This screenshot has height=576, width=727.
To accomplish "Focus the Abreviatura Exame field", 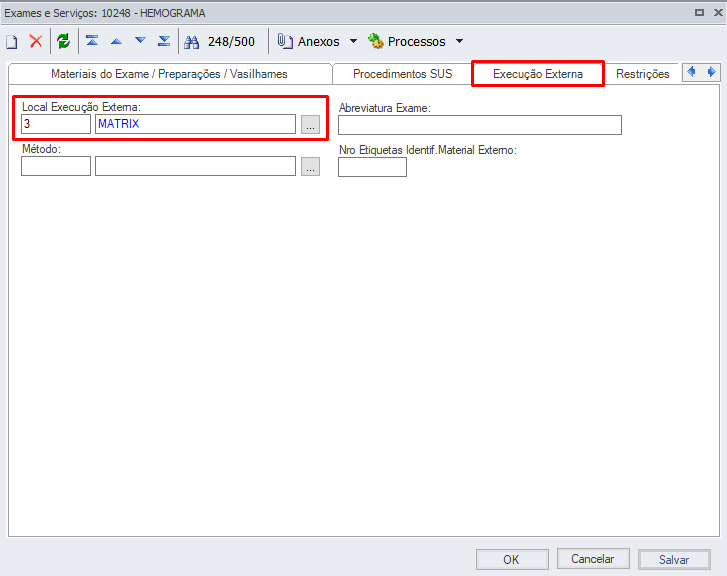I will [x=480, y=125].
